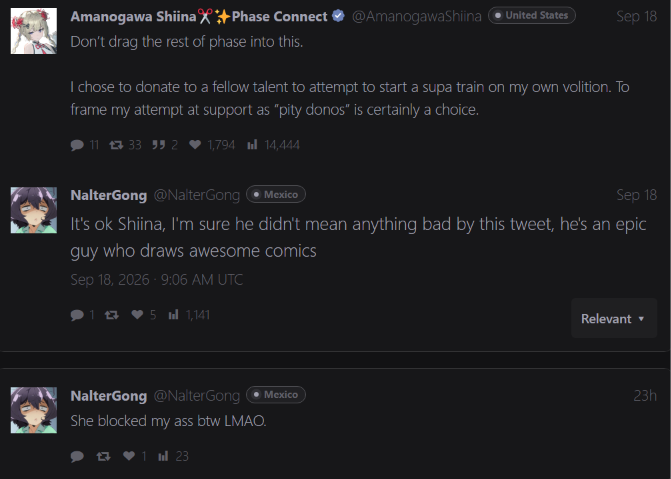The height and width of the screenshot is (479, 671).
Task: Click the Mexico badge on the 23h reply
Action: [x=276, y=395]
